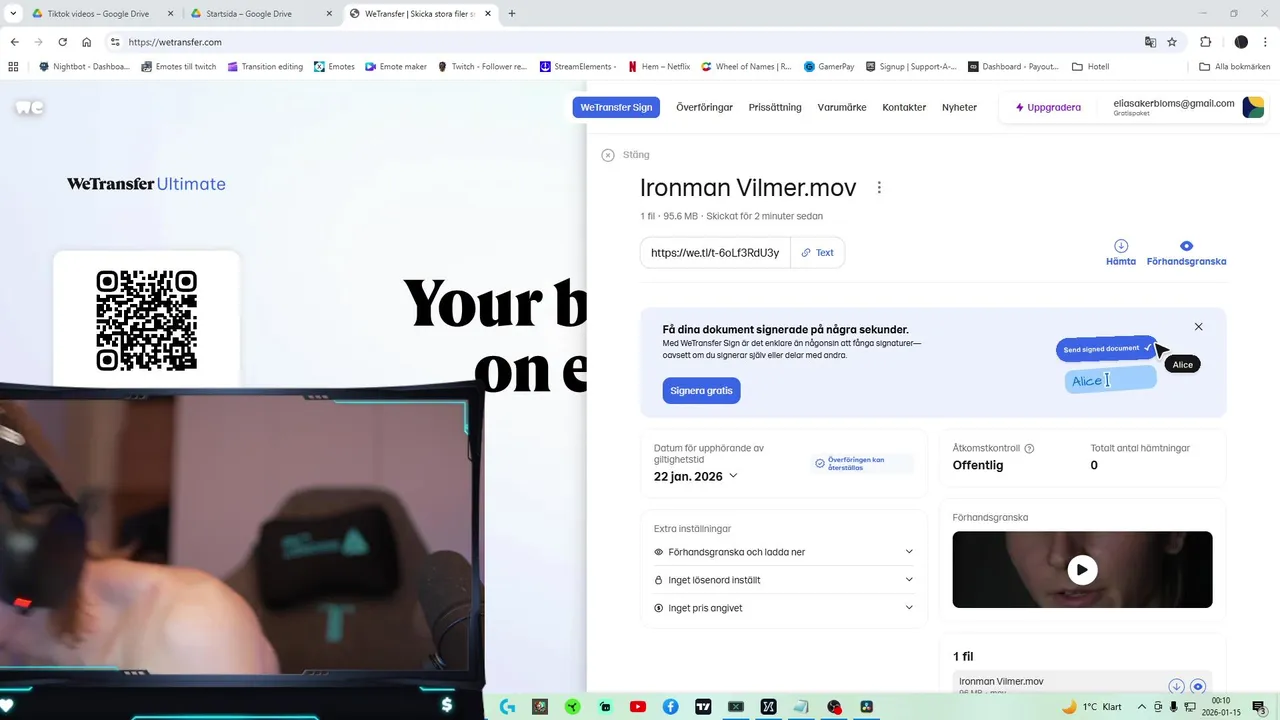Open the Överföringar menu item
Screen dimensions: 1280x720
[704, 107]
